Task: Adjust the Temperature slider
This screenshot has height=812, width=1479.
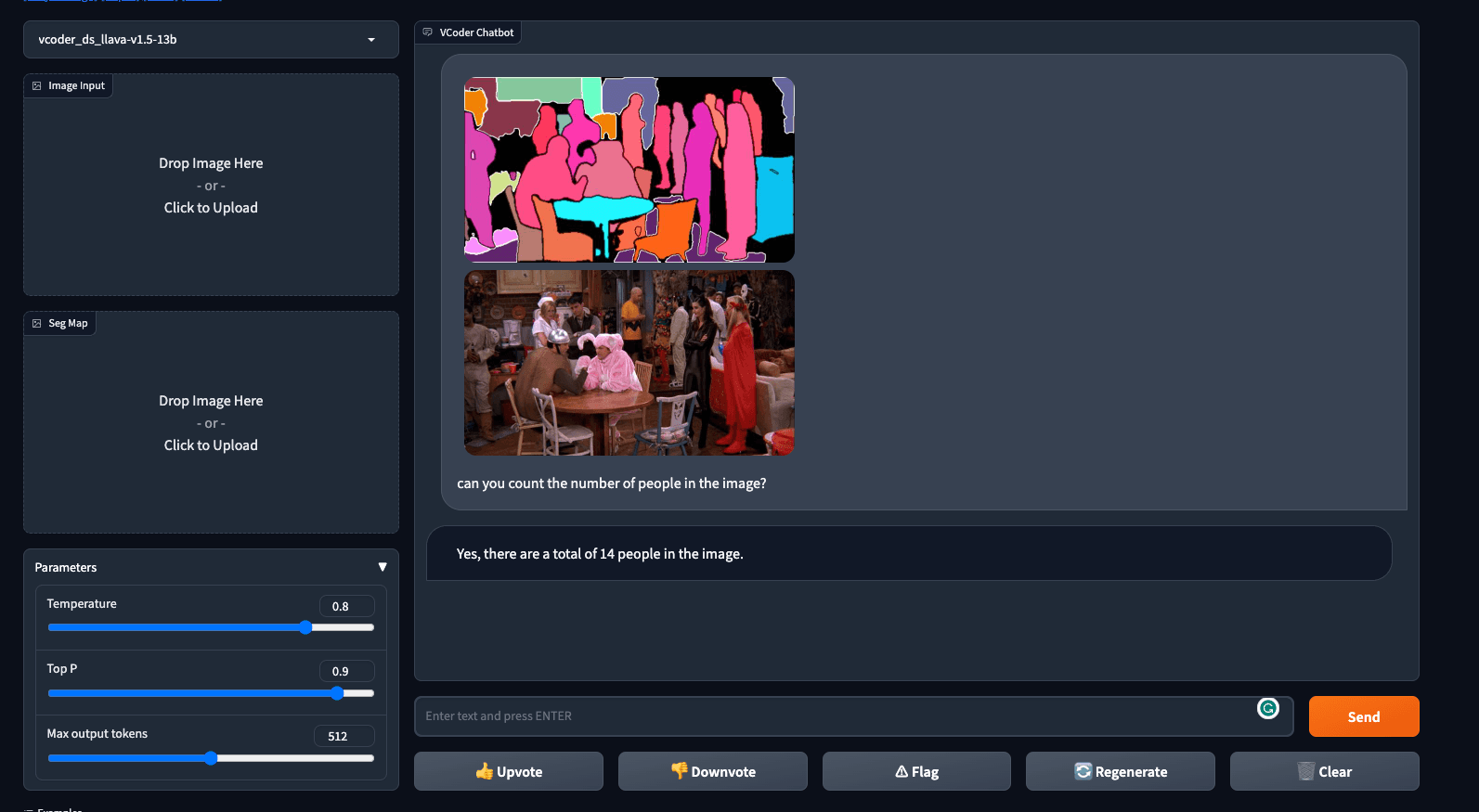Action: (x=211, y=628)
